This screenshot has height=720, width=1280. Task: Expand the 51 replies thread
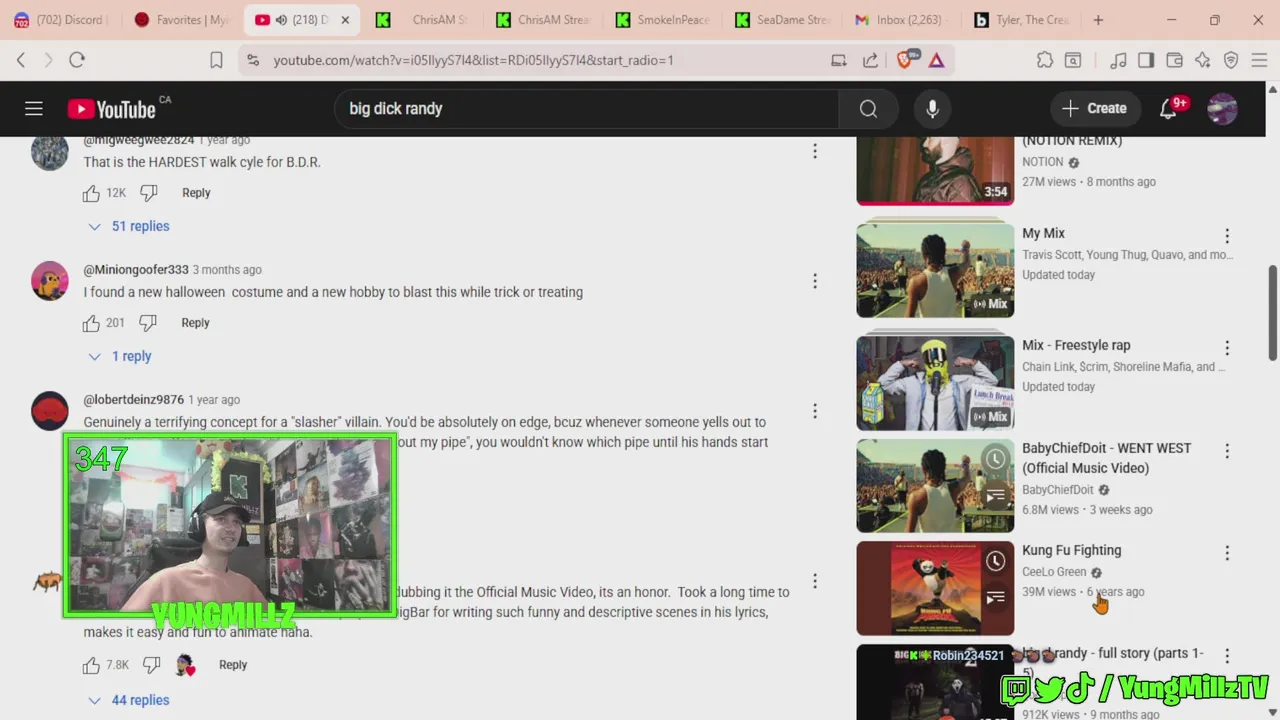coord(129,226)
